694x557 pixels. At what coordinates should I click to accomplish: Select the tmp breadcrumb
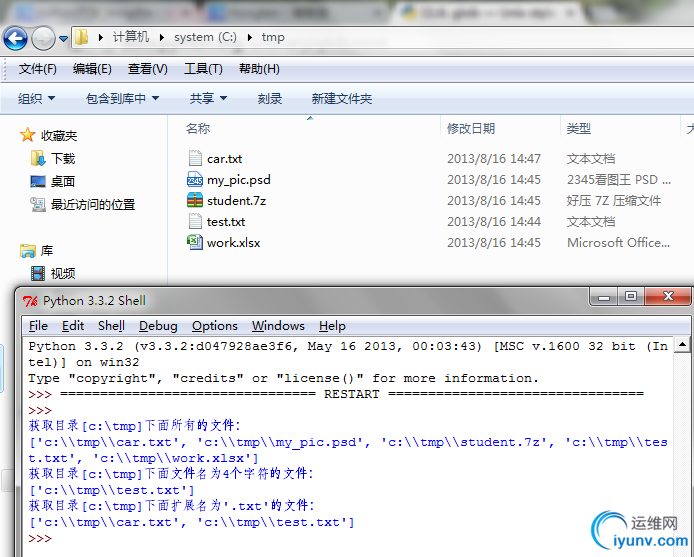pyautogui.click(x=273, y=37)
